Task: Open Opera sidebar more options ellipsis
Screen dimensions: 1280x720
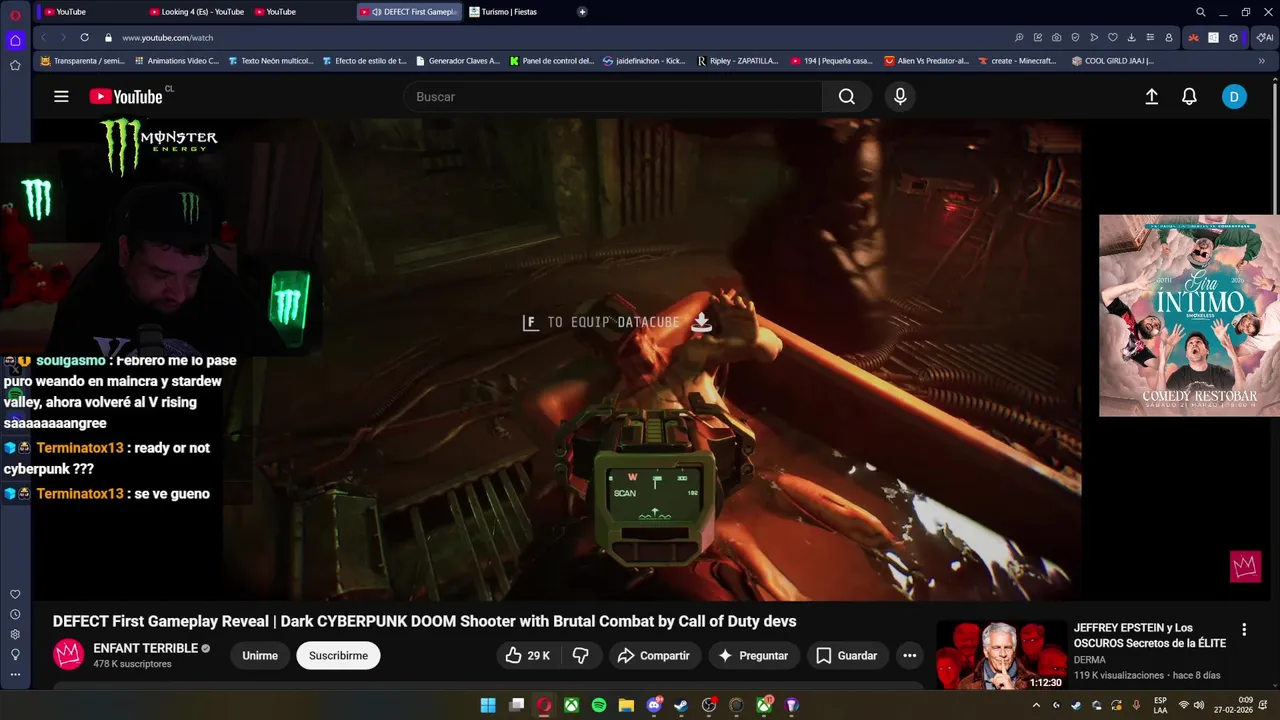Action: [x=15, y=674]
